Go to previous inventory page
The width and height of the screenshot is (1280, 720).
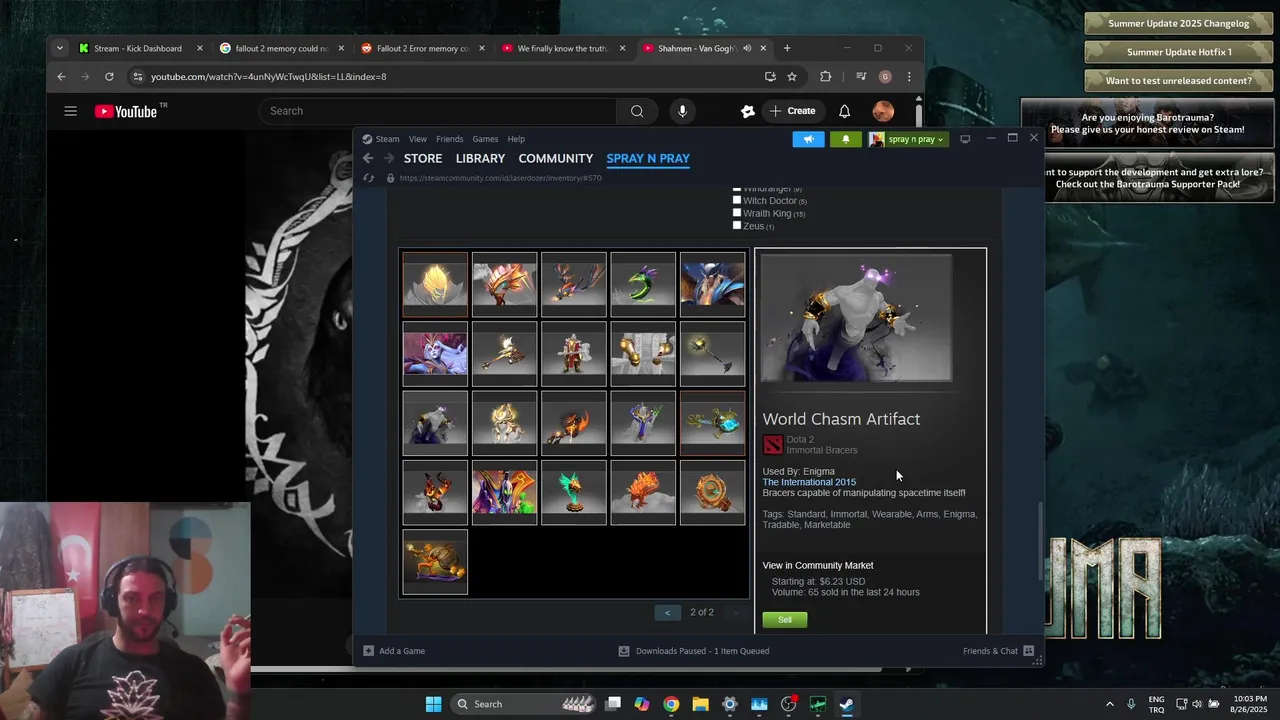667,612
